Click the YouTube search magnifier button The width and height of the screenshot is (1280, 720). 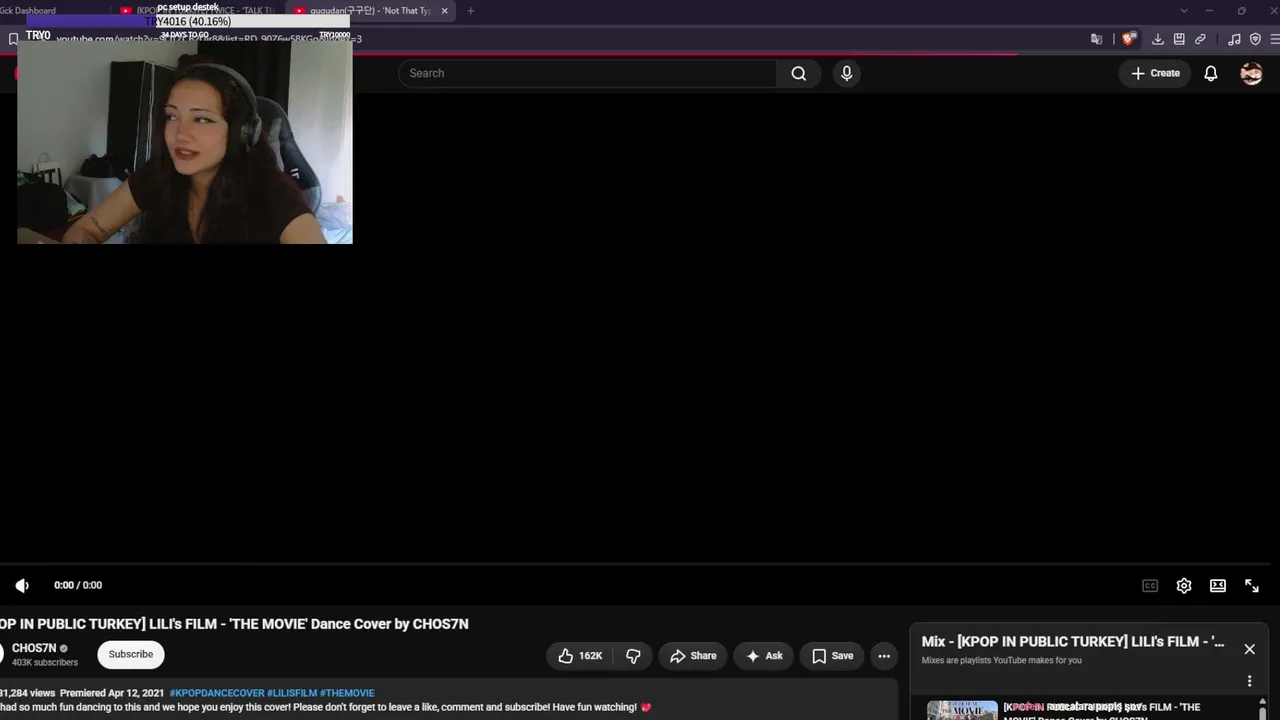click(x=798, y=73)
